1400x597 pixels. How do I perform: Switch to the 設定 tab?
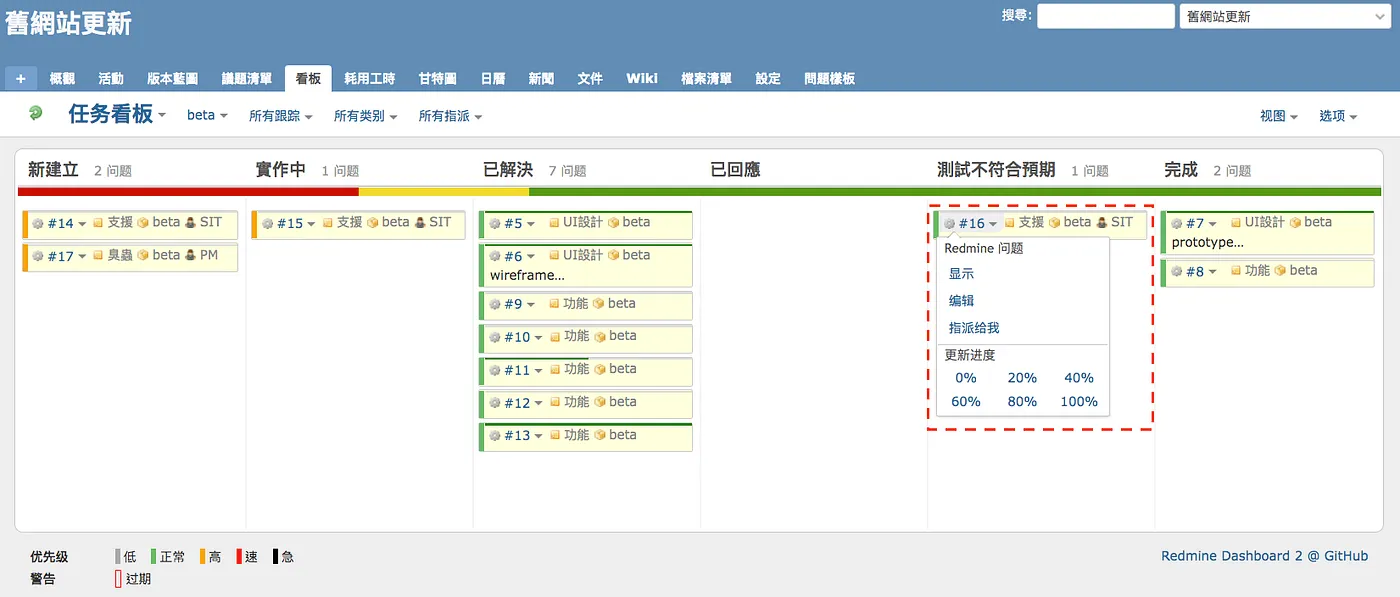click(x=768, y=78)
